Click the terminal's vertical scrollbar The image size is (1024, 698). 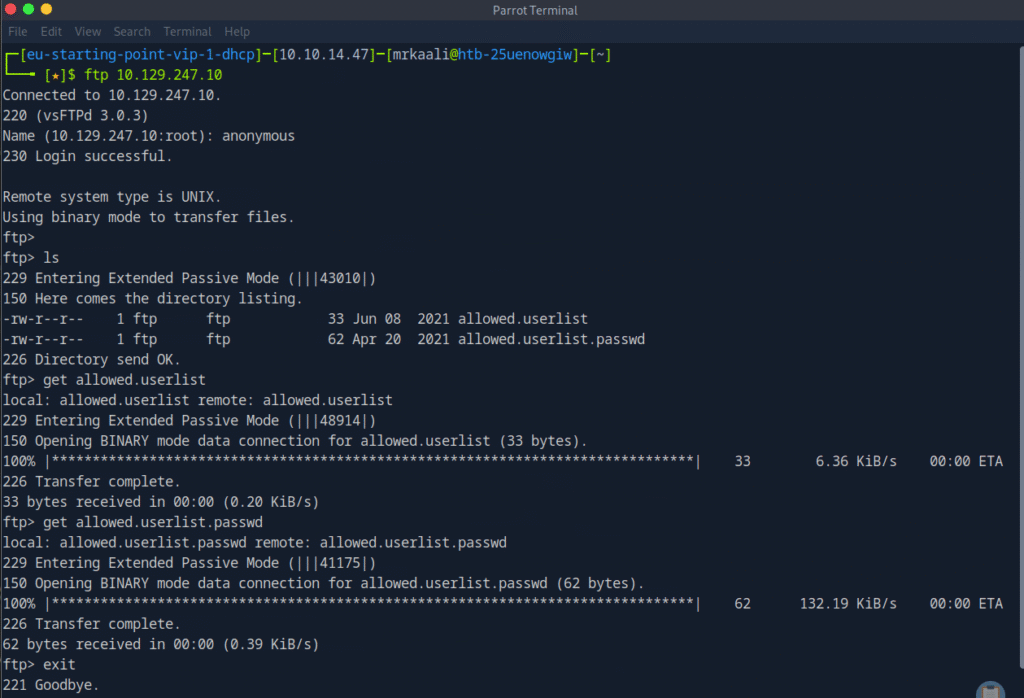pos(1019,360)
